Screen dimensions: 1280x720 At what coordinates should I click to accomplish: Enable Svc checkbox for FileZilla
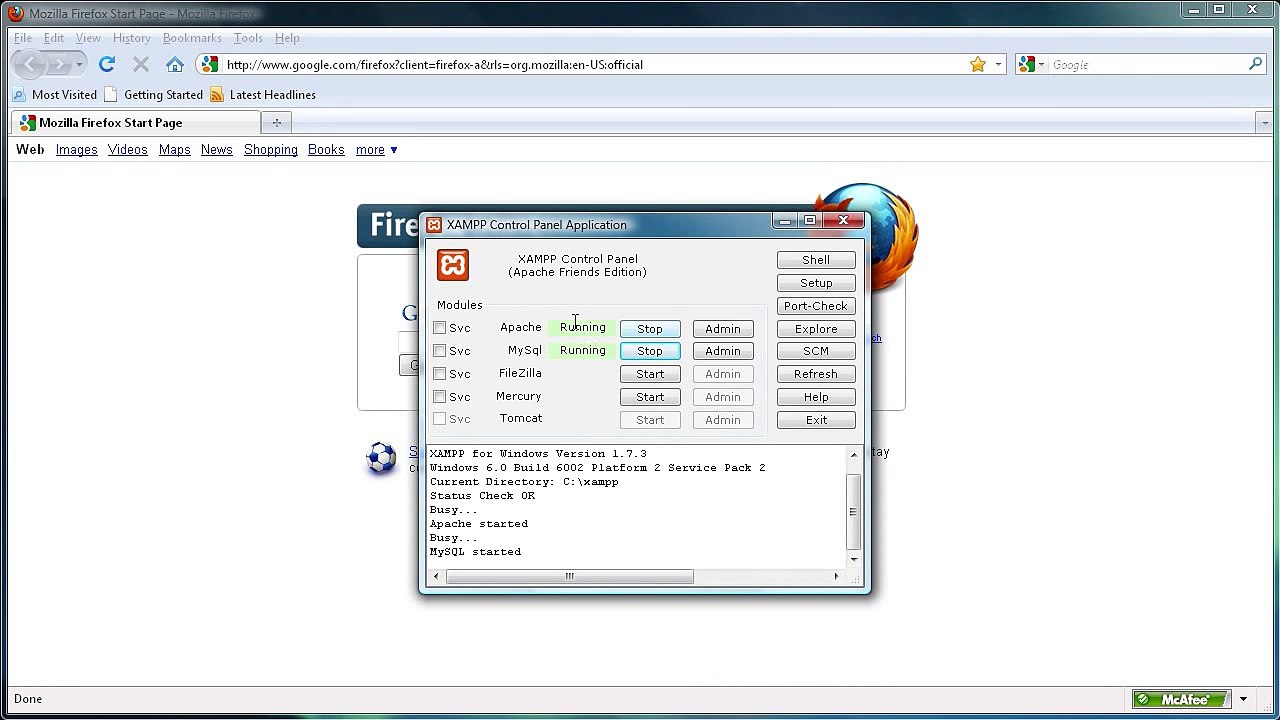pyautogui.click(x=440, y=374)
